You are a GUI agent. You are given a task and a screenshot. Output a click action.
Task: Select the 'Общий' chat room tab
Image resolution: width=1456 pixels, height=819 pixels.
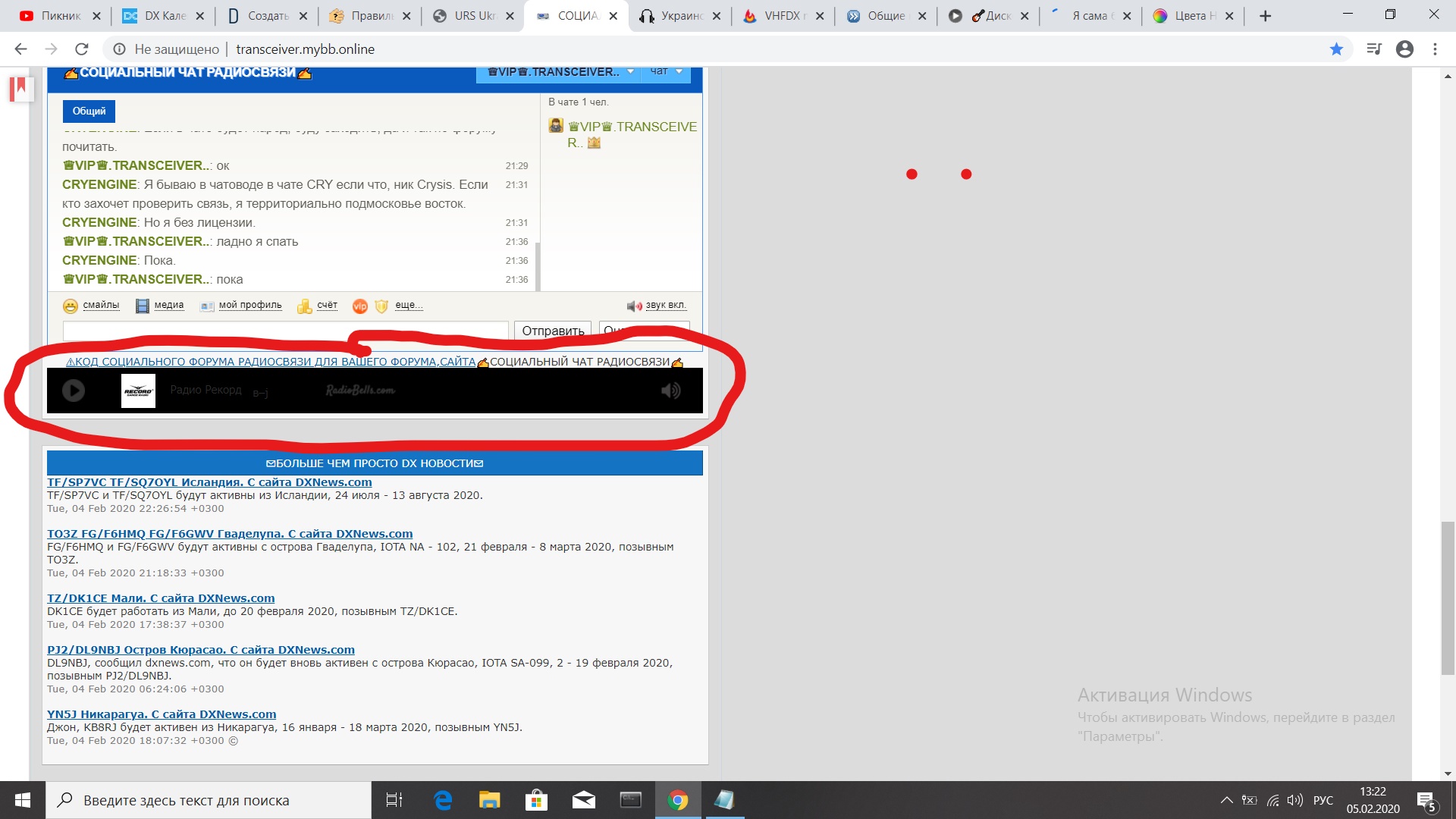point(89,111)
